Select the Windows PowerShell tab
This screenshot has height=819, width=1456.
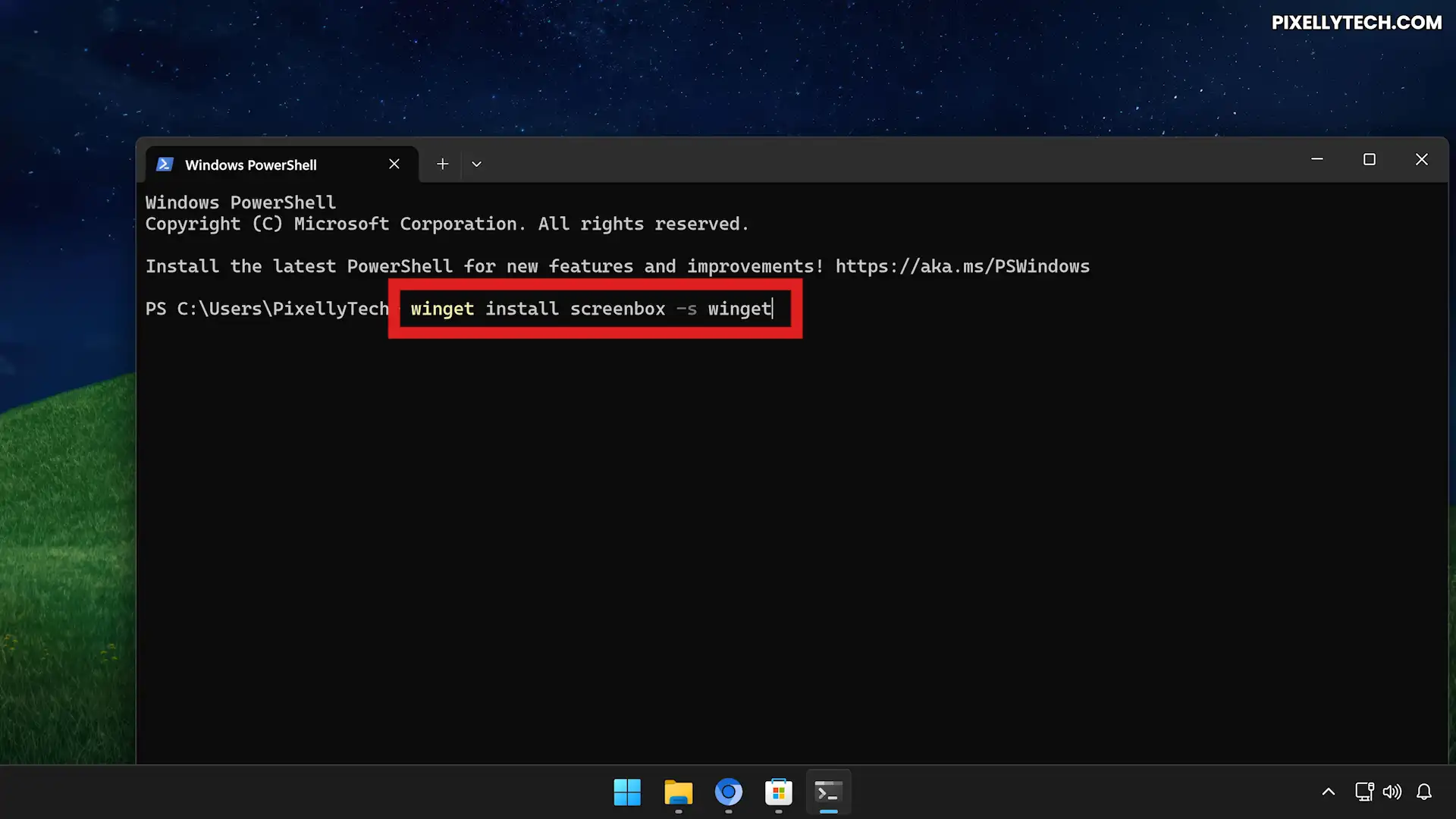coord(281,165)
